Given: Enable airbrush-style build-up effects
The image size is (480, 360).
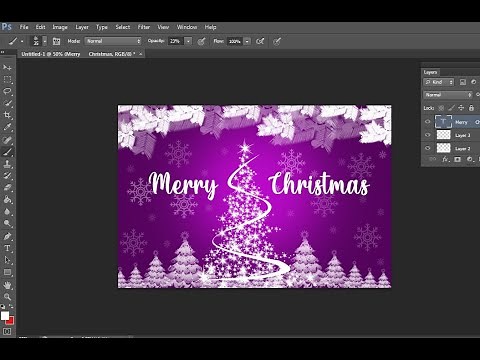Looking at the screenshot, I should [260, 41].
